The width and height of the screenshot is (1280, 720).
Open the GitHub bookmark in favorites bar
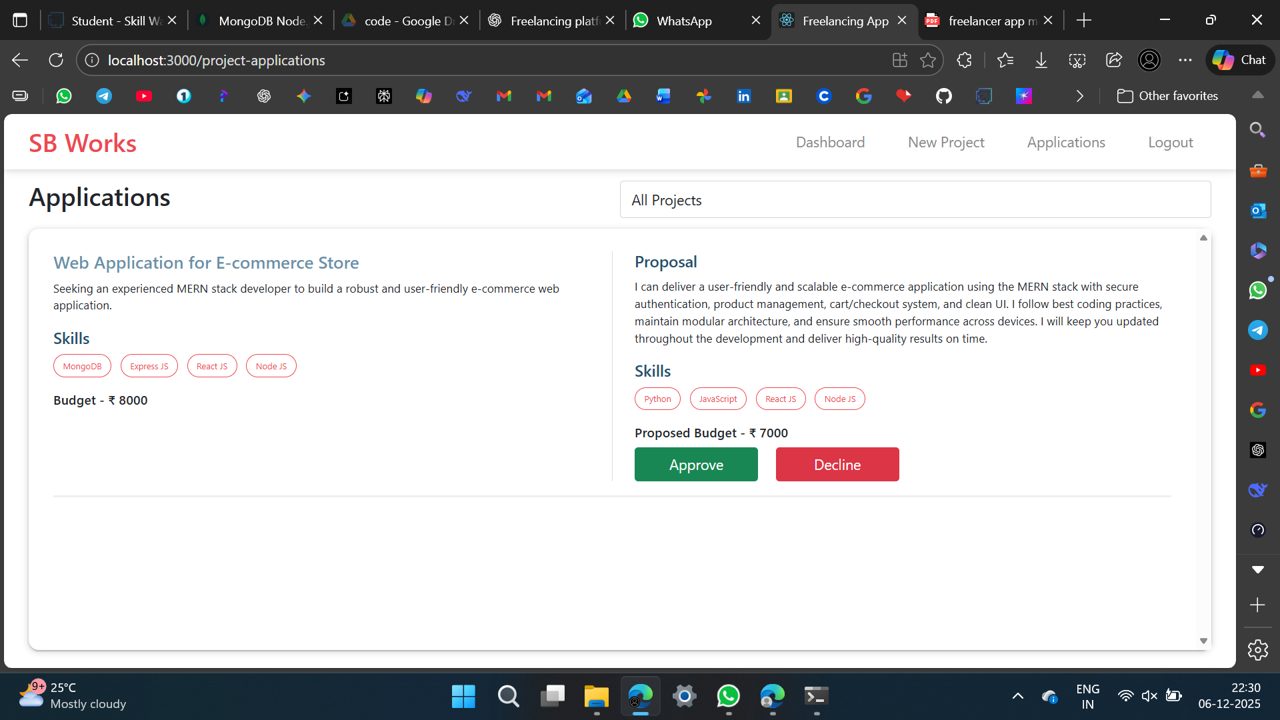[x=944, y=96]
